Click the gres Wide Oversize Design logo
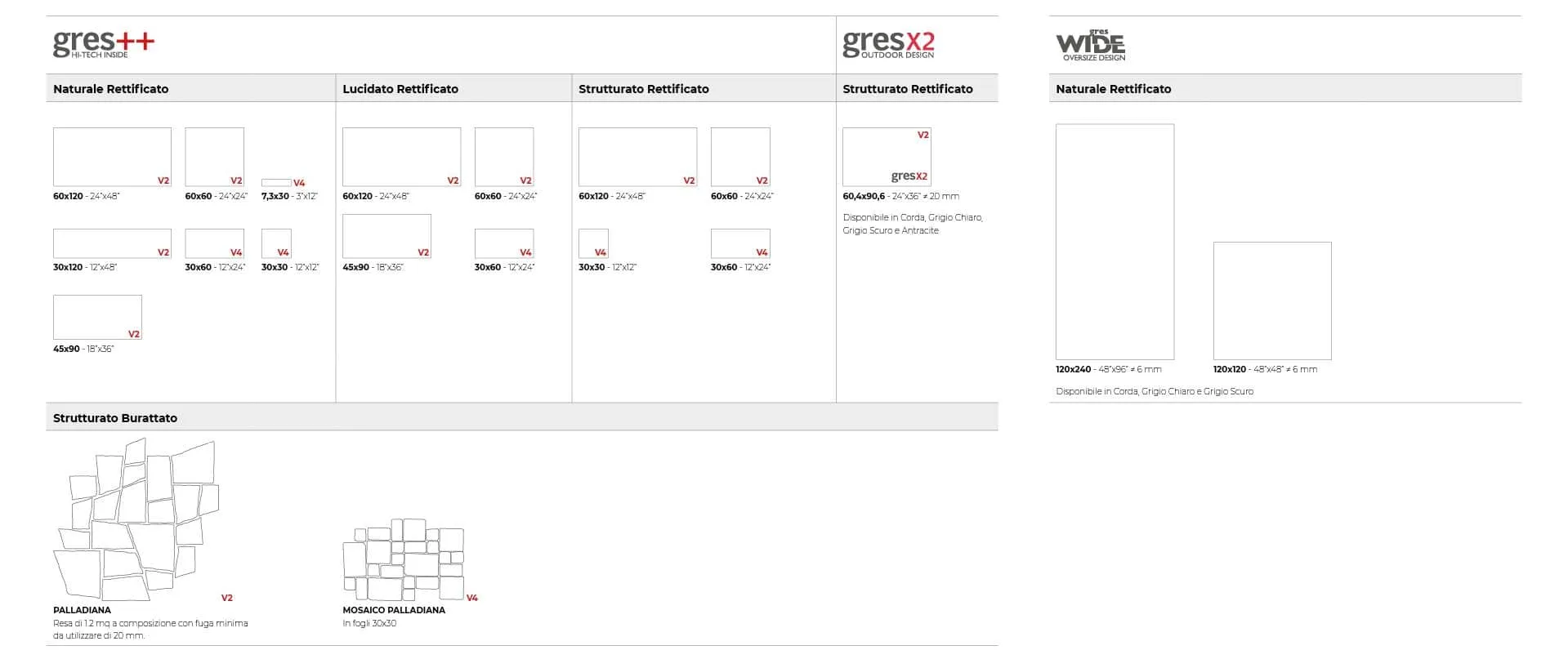 pos(1091,46)
